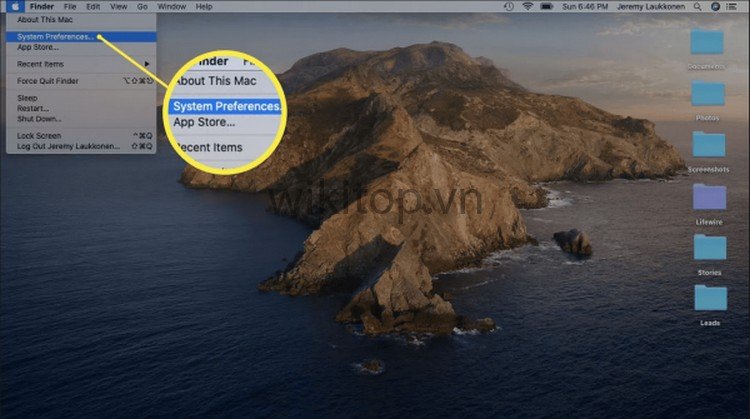The height and width of the screenshot is (419, 750).
Task: Click the Lifewire folder icon
Action: 708,197
